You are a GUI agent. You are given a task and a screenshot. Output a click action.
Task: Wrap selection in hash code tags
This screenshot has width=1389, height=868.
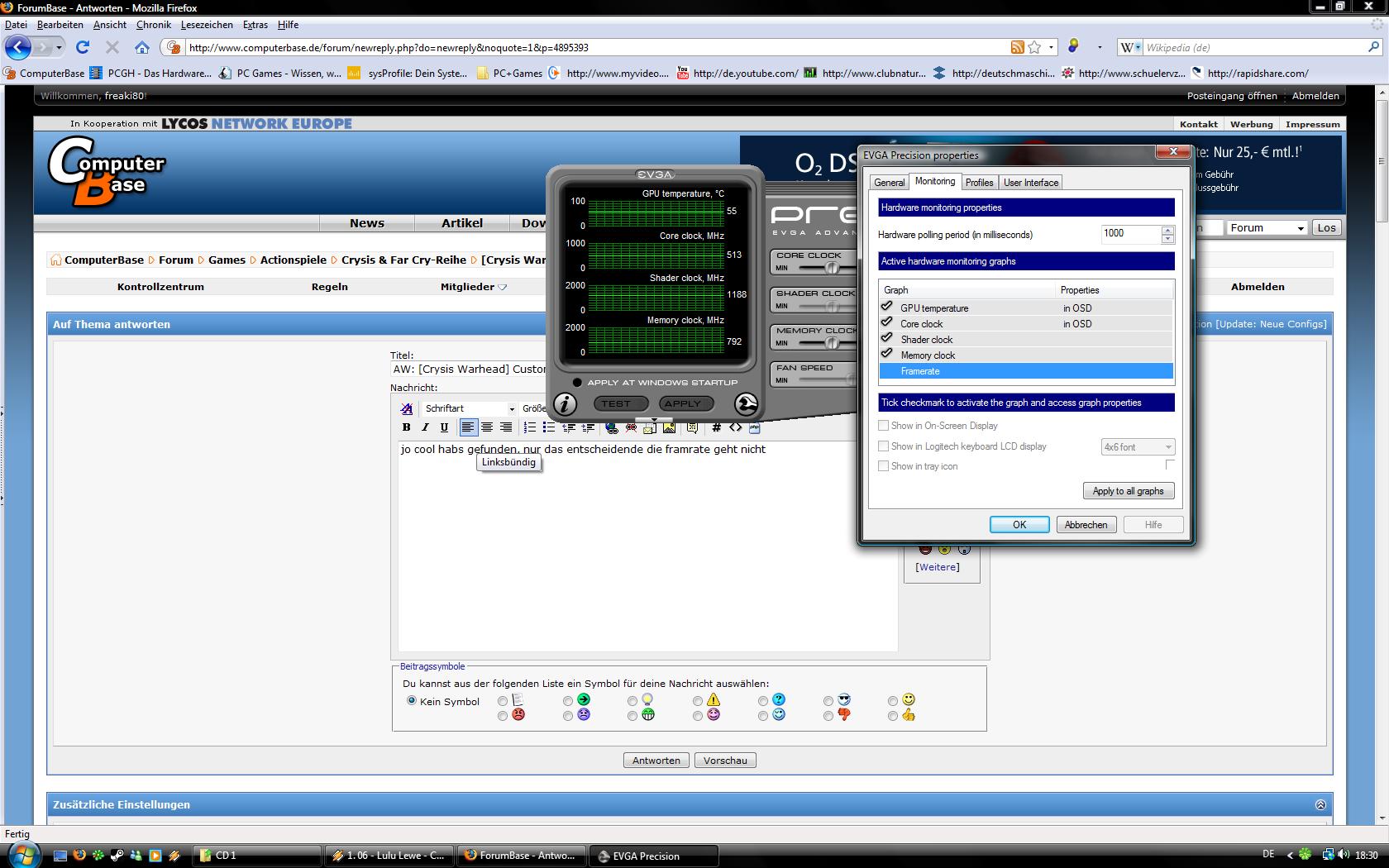(716, 427)
